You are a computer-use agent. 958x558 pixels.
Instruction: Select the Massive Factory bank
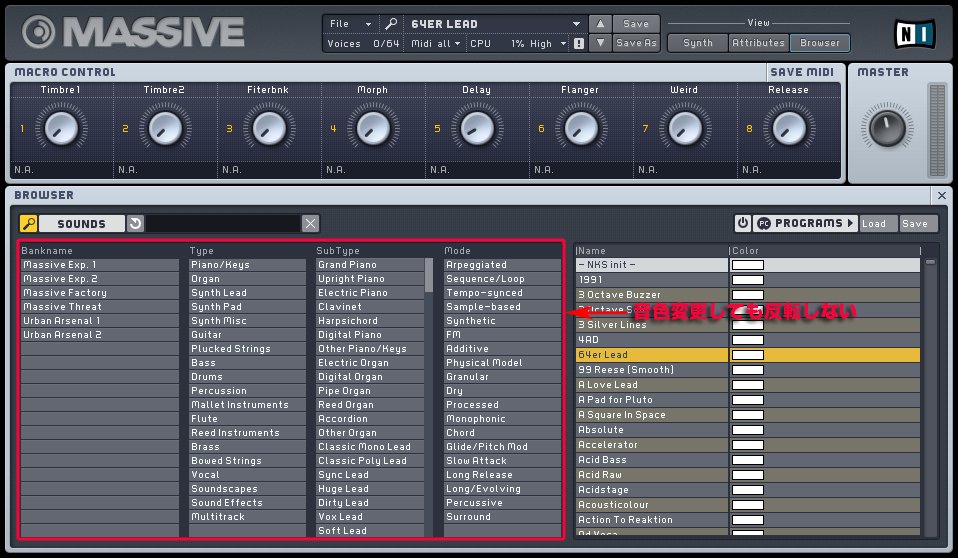[x=100, y=293]
